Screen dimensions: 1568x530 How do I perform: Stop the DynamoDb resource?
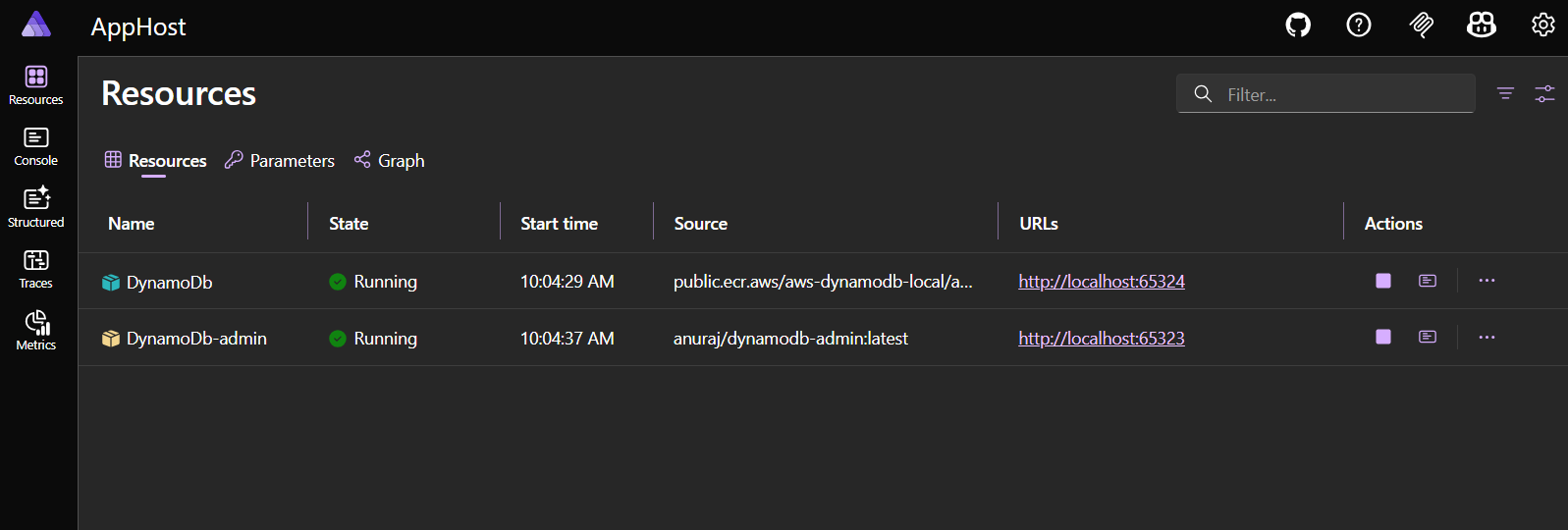[1383, 281]
